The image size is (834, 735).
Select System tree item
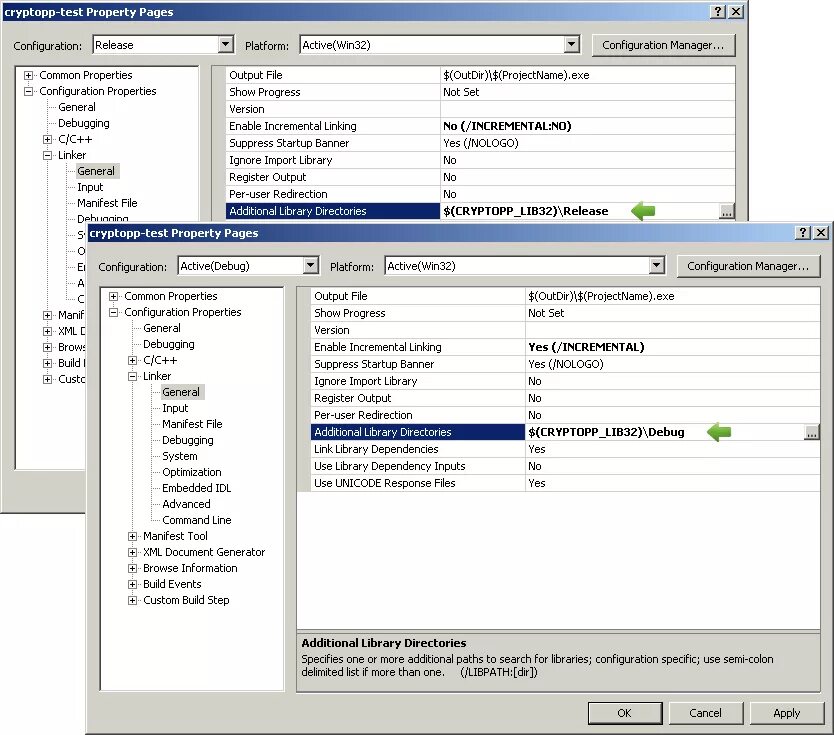tap(180, 456)
